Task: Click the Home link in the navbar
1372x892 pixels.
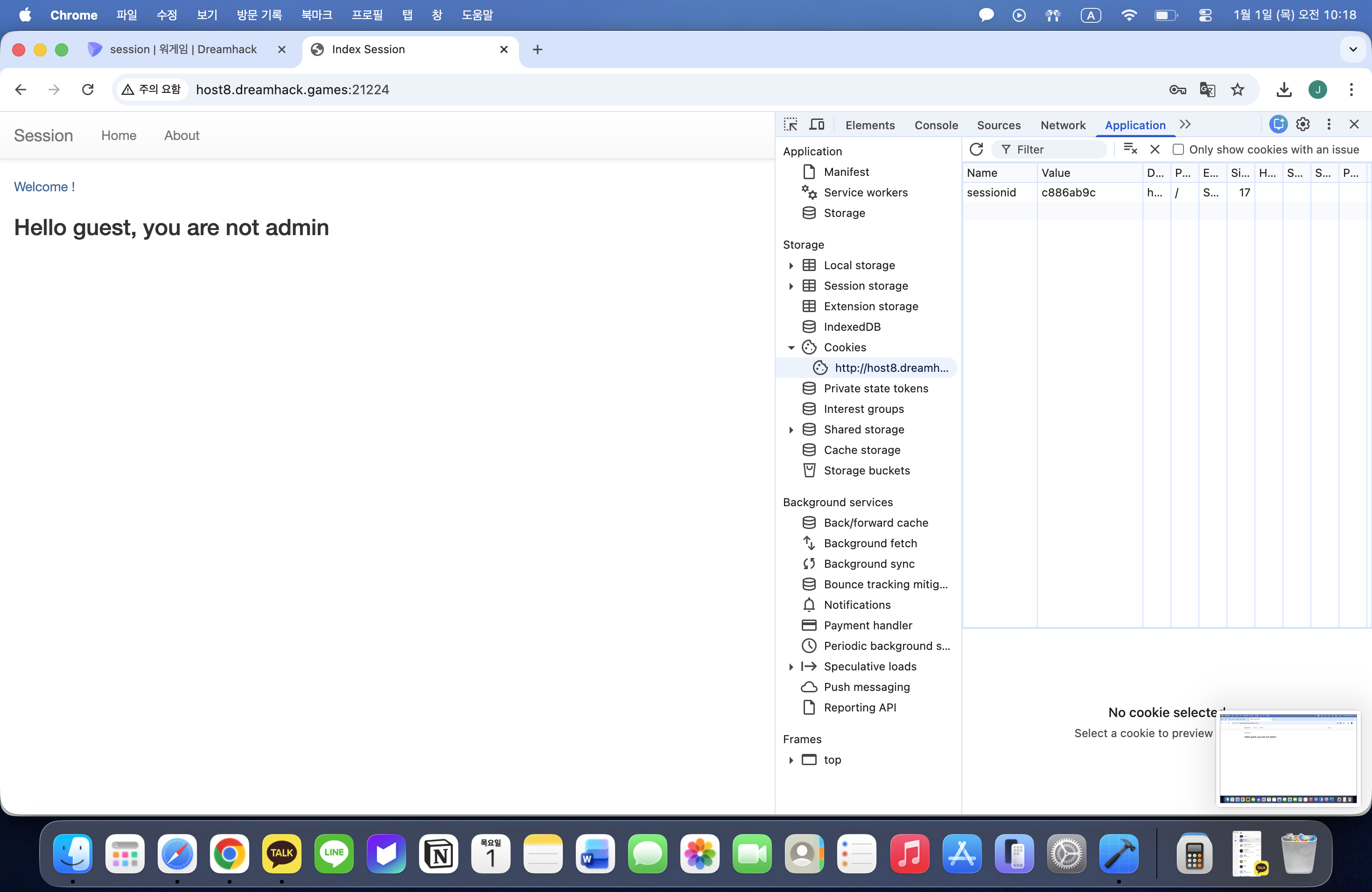Action: point(119,135)
